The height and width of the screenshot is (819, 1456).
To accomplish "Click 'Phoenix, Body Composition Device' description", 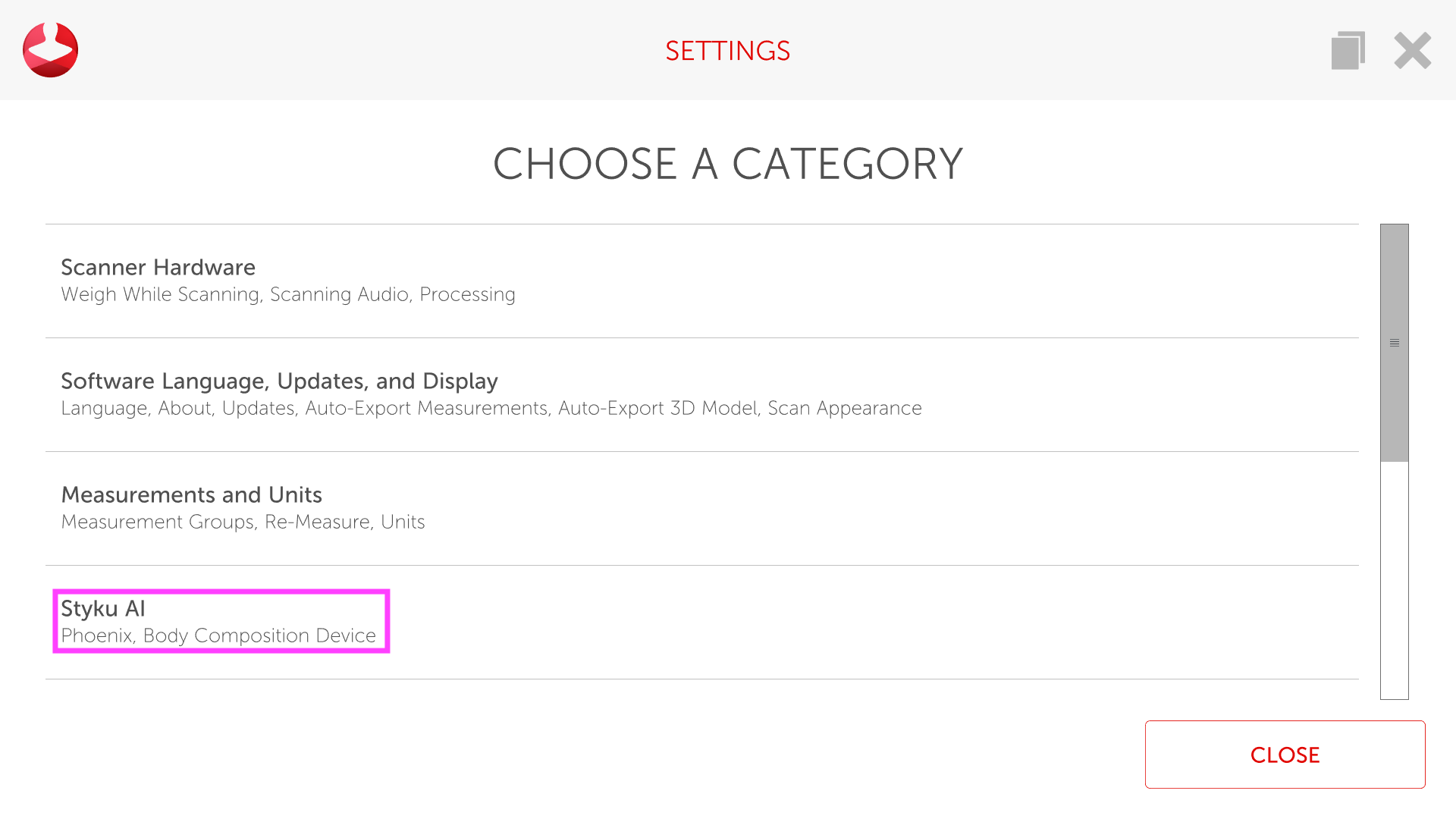I will (218, 635).
